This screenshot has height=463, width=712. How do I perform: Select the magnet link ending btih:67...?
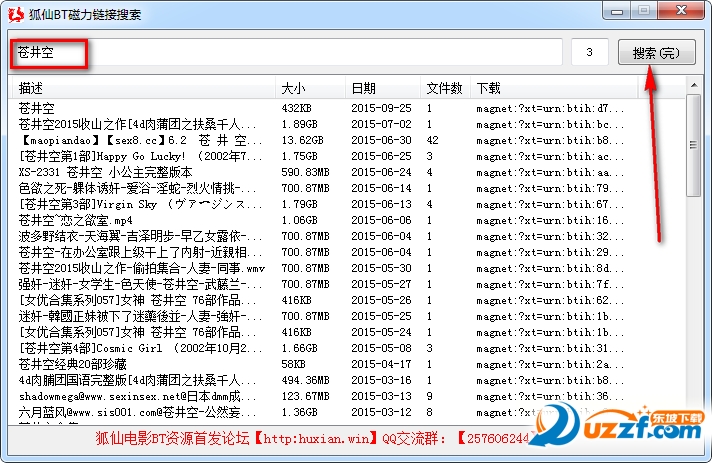pyautogui.click(x=550, y=205)
